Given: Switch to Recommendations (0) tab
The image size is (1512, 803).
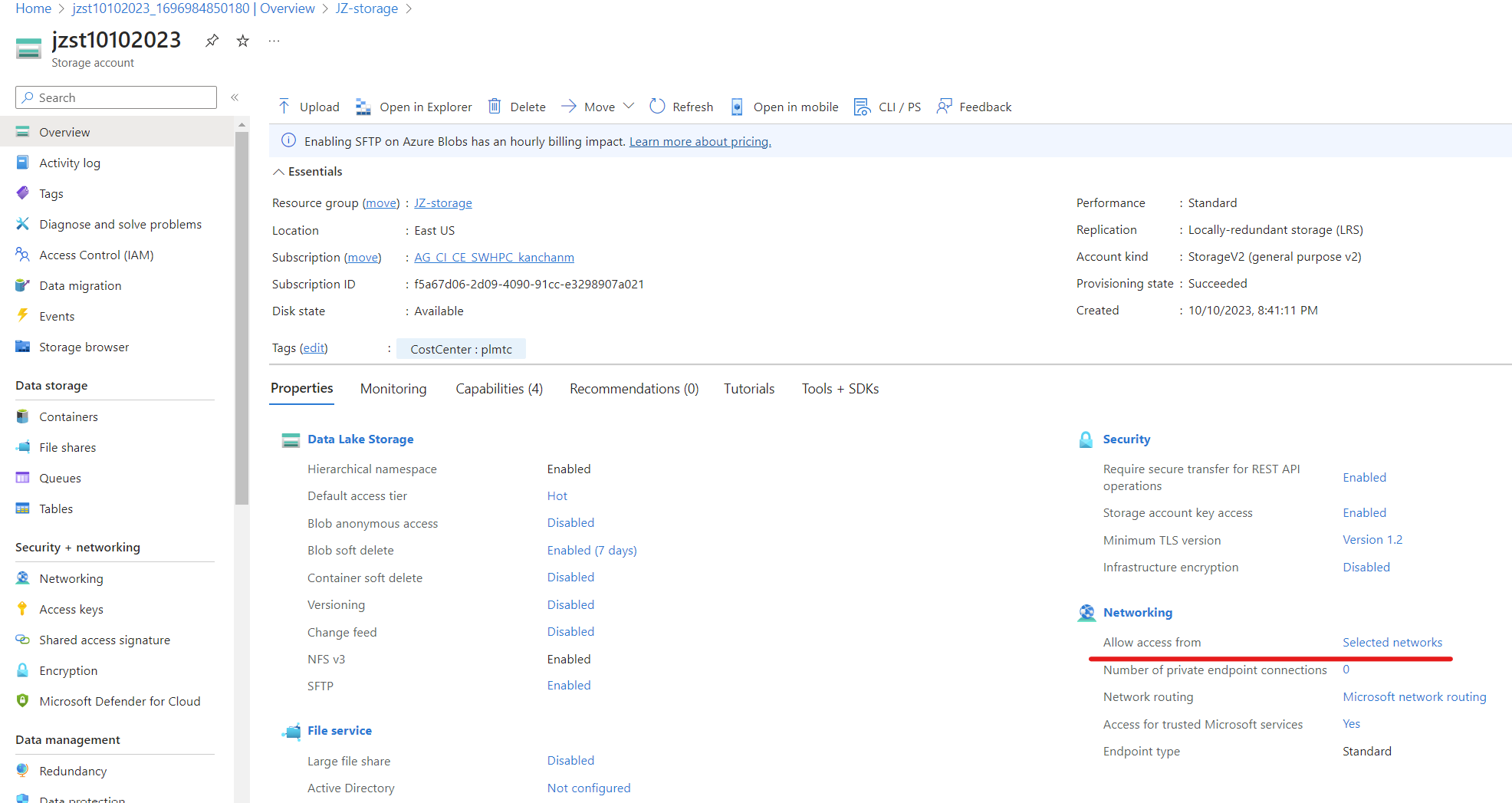Looking at the screenshot, I should (x=634, y=389).
